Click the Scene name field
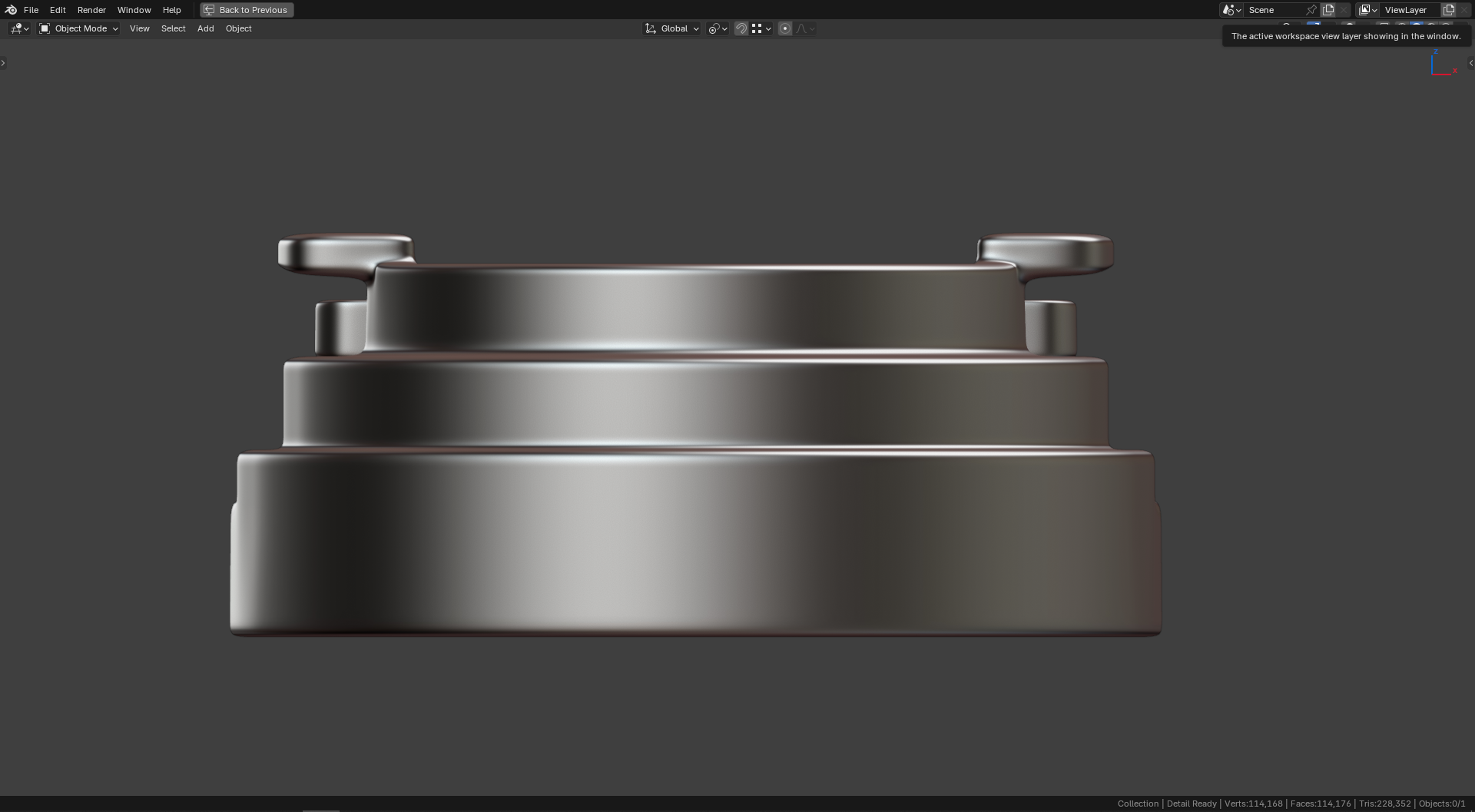 click(1274, 10)
